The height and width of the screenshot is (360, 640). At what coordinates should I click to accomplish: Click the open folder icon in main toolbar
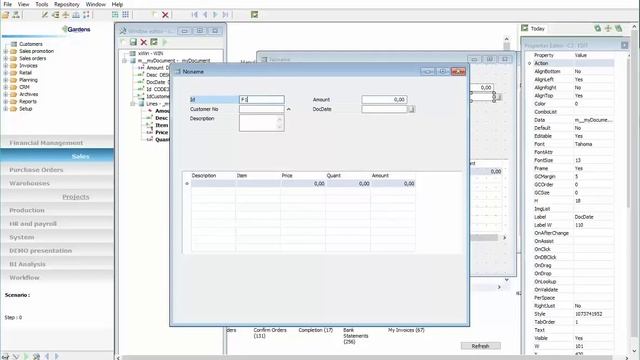click(6, 15)
